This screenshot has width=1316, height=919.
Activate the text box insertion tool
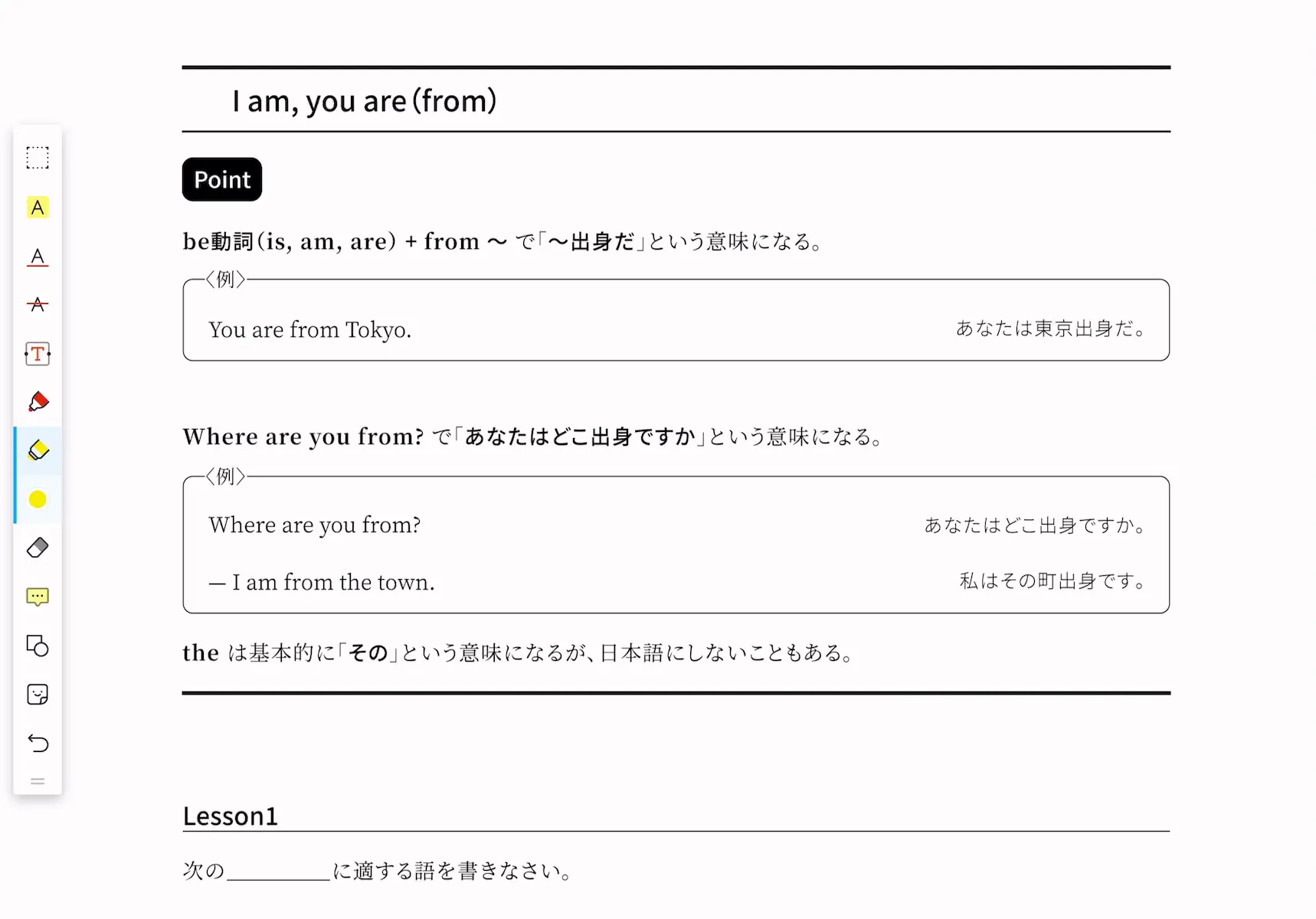38,354
